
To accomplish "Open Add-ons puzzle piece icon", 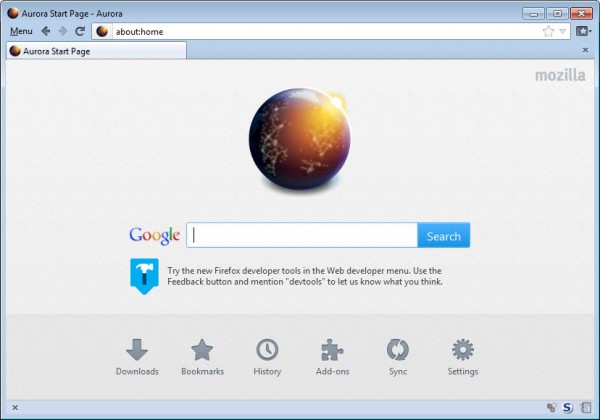I will (x=332, y=349).
